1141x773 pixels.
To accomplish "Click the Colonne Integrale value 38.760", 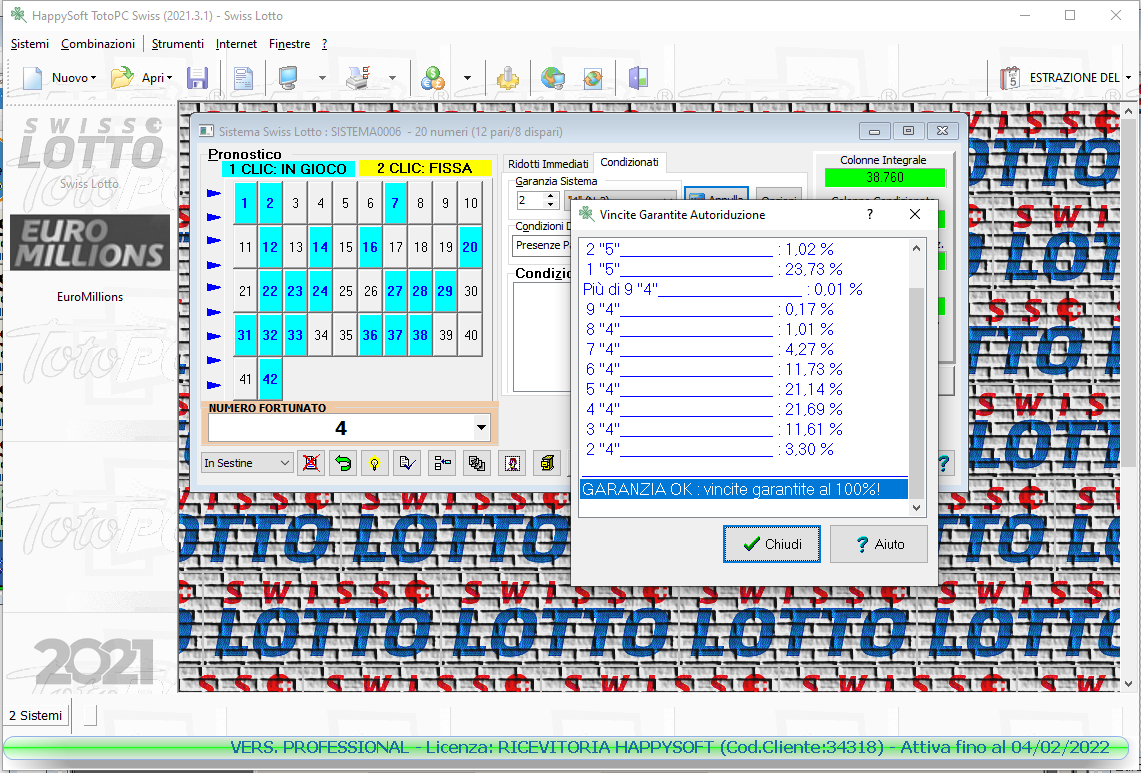I will 885,177.
